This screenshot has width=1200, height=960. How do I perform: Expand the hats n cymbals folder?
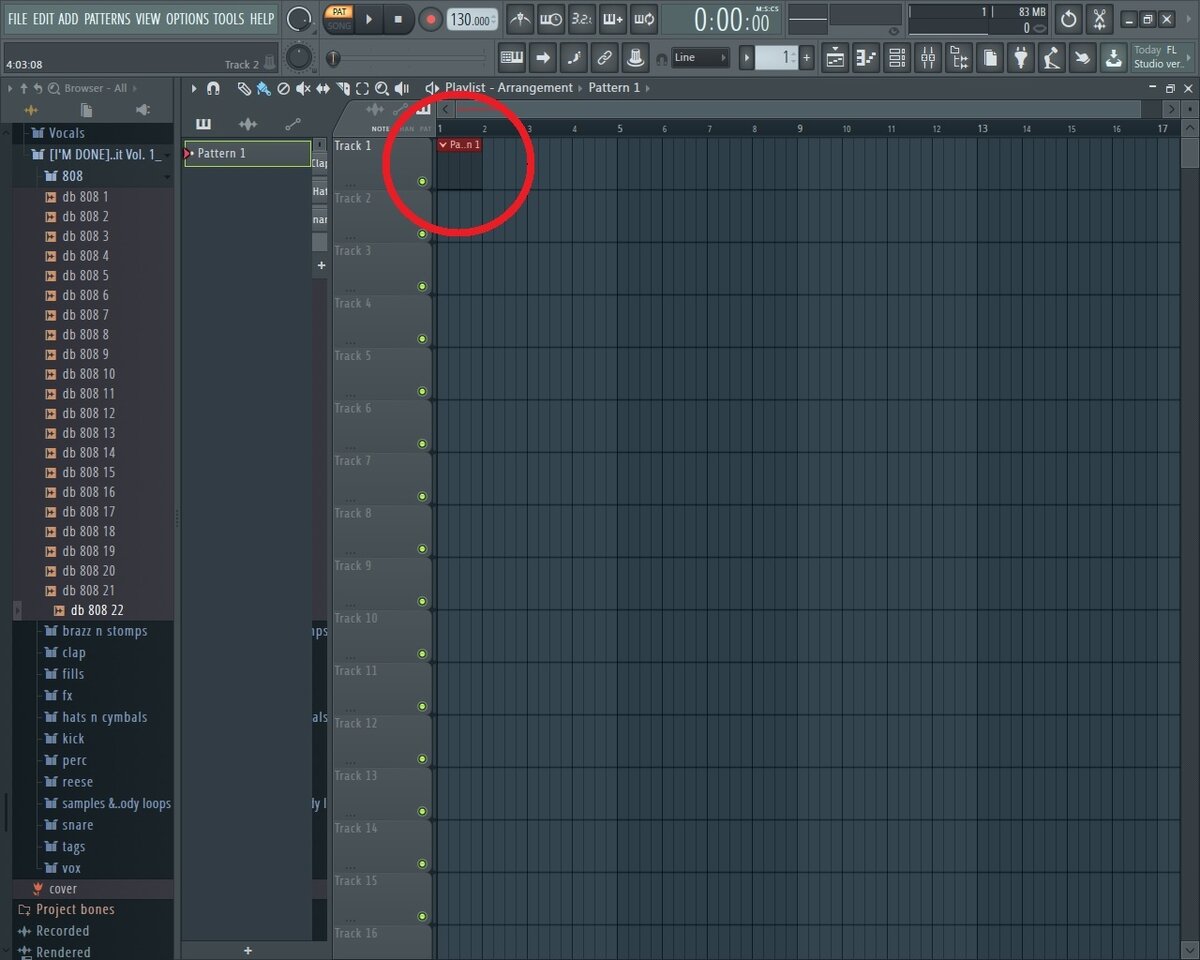coord(104,717)
